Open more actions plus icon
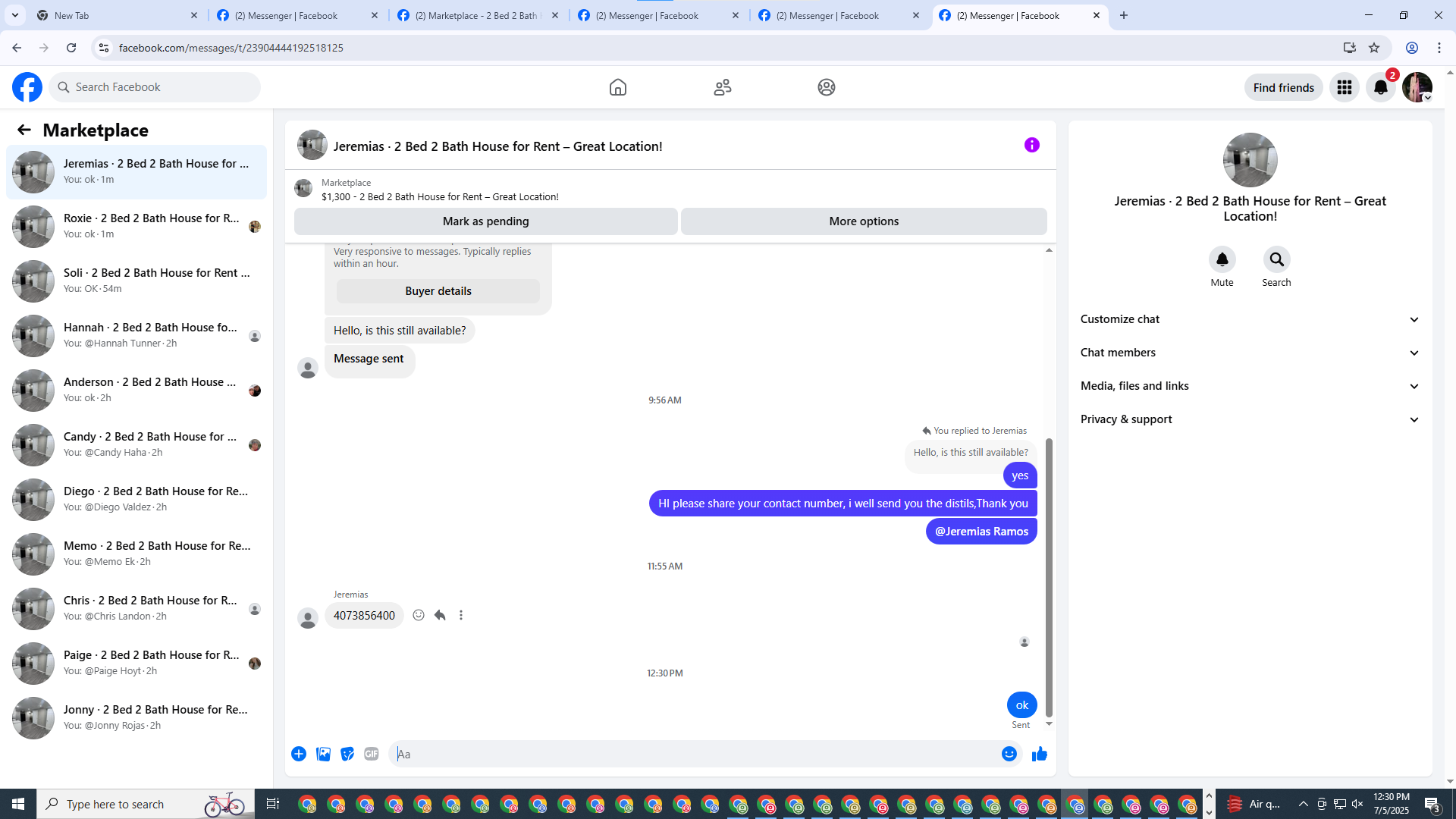This screenshot has width=1456, height=819. click(299, 754)
